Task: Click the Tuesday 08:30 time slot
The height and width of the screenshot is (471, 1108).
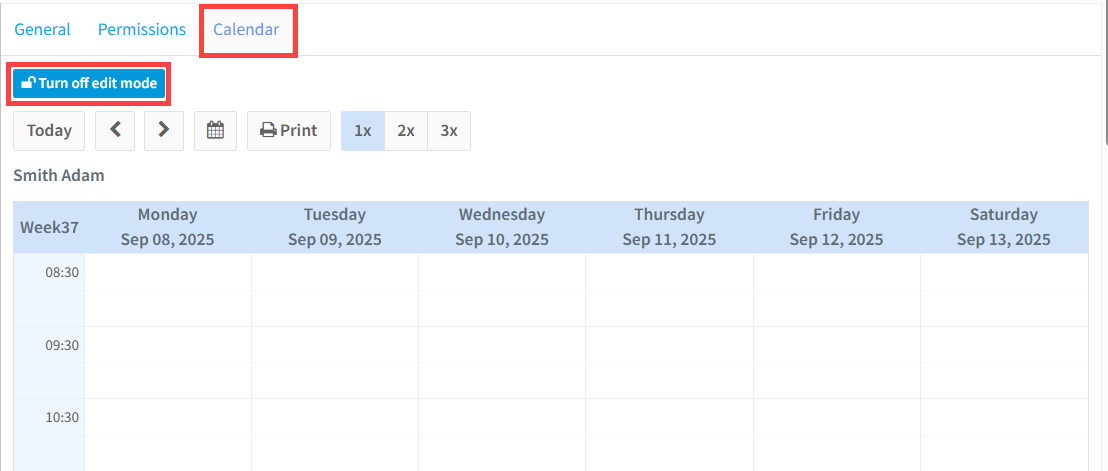Action: point(334,272)
